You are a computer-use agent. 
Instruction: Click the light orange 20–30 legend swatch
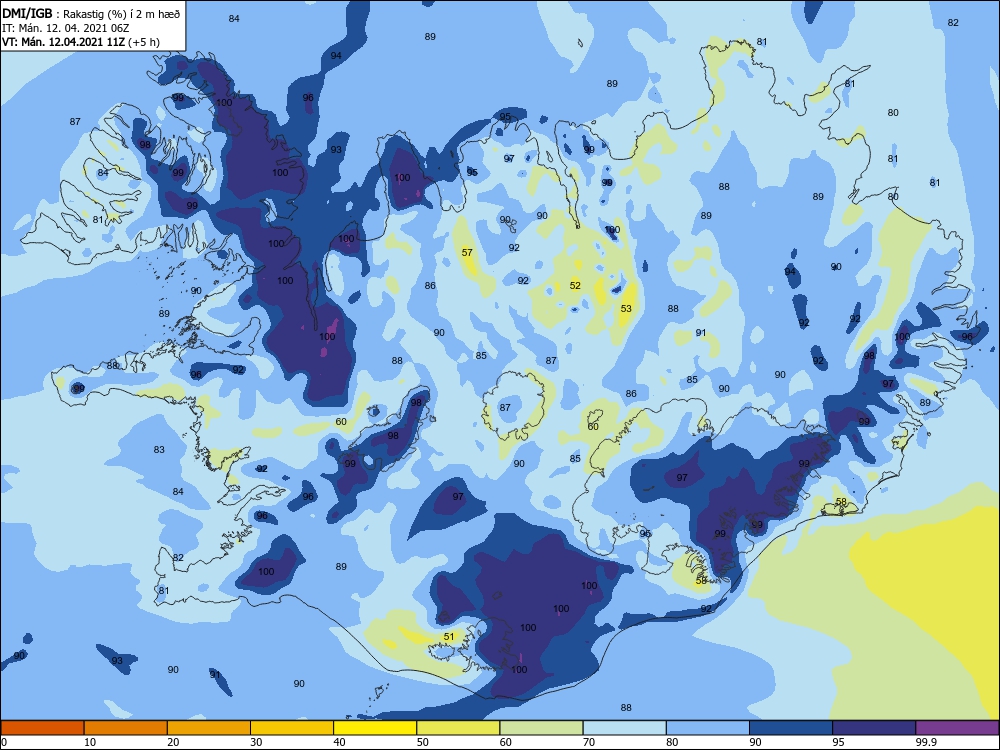[209, 728]
